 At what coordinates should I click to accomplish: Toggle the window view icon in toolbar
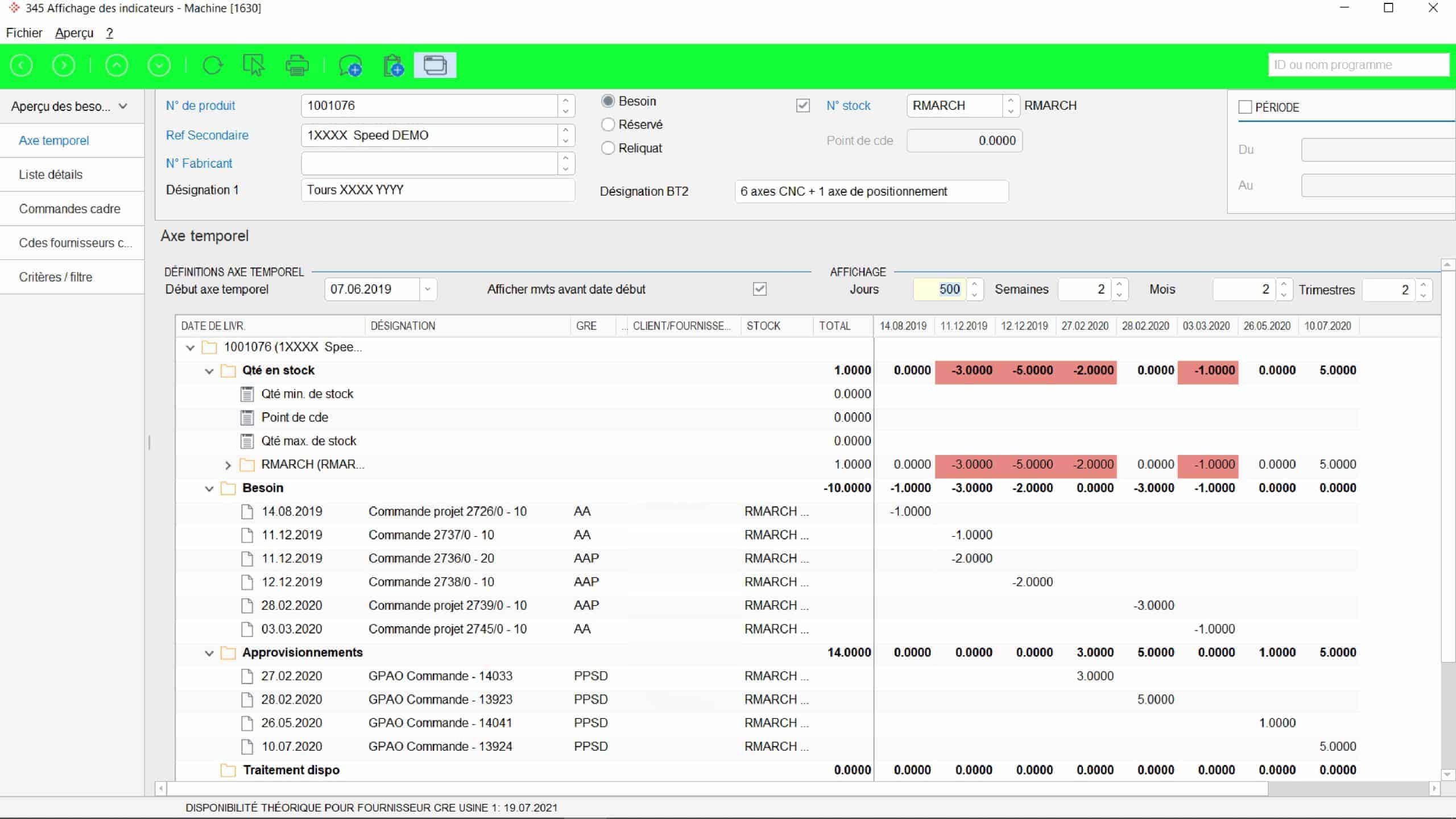(435, 65)
